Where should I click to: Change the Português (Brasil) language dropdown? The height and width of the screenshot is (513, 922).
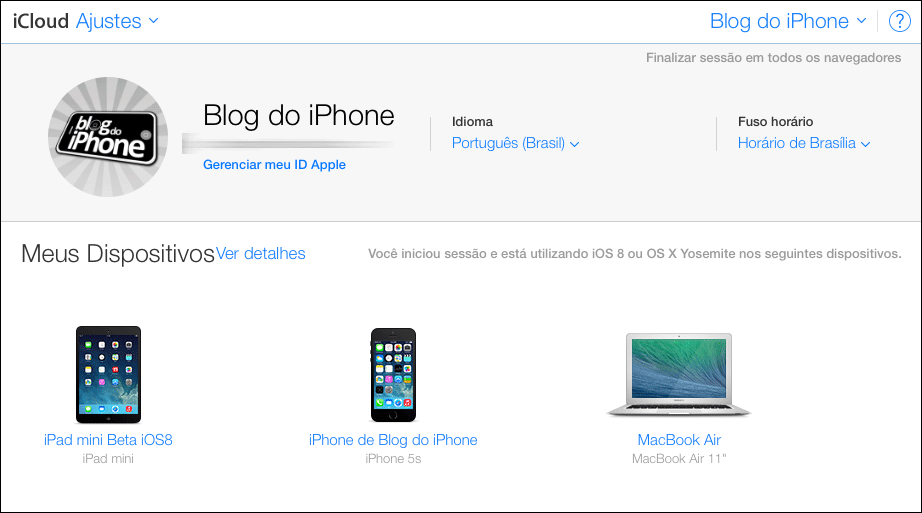pos(515,143)
